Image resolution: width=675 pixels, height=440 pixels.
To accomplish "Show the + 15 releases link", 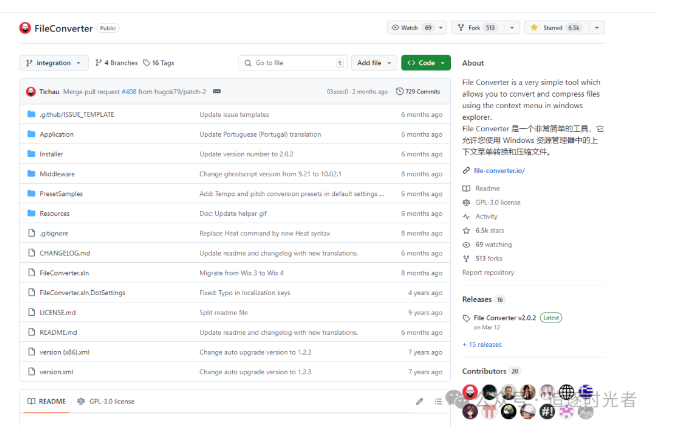I will 482,344.
